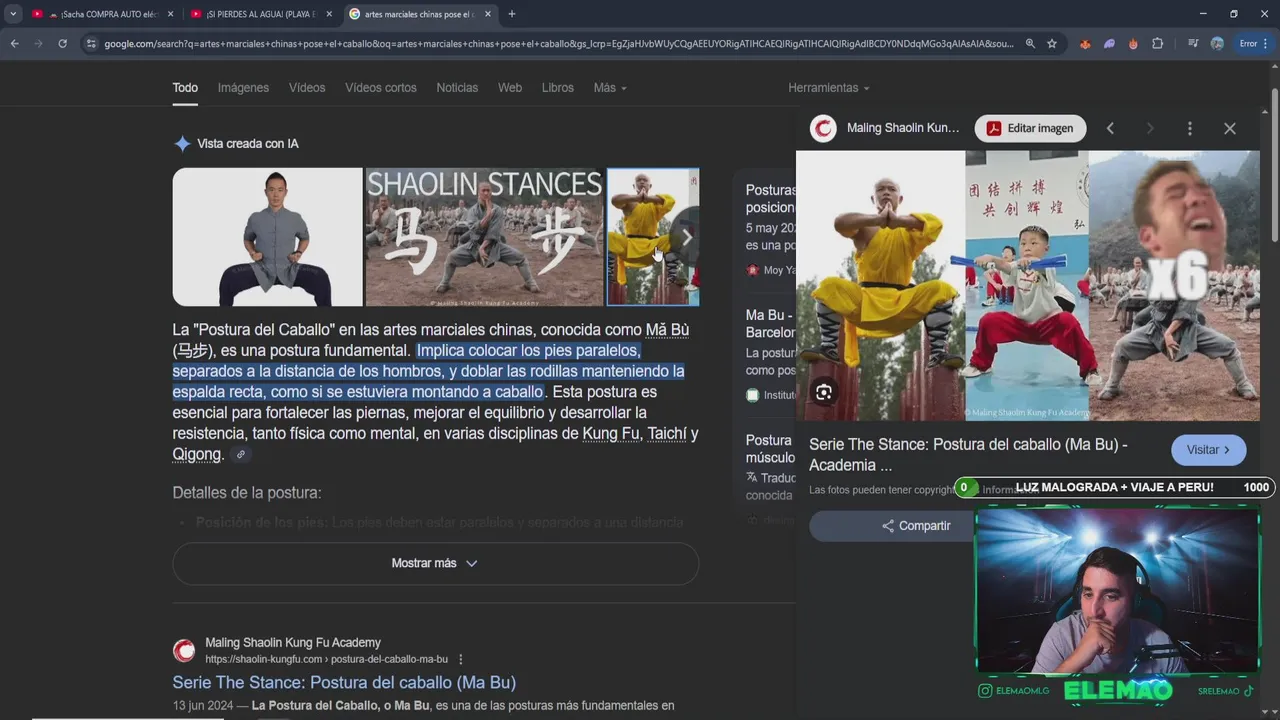Open the MetaMask fox extension

[x=1085, y=44]
